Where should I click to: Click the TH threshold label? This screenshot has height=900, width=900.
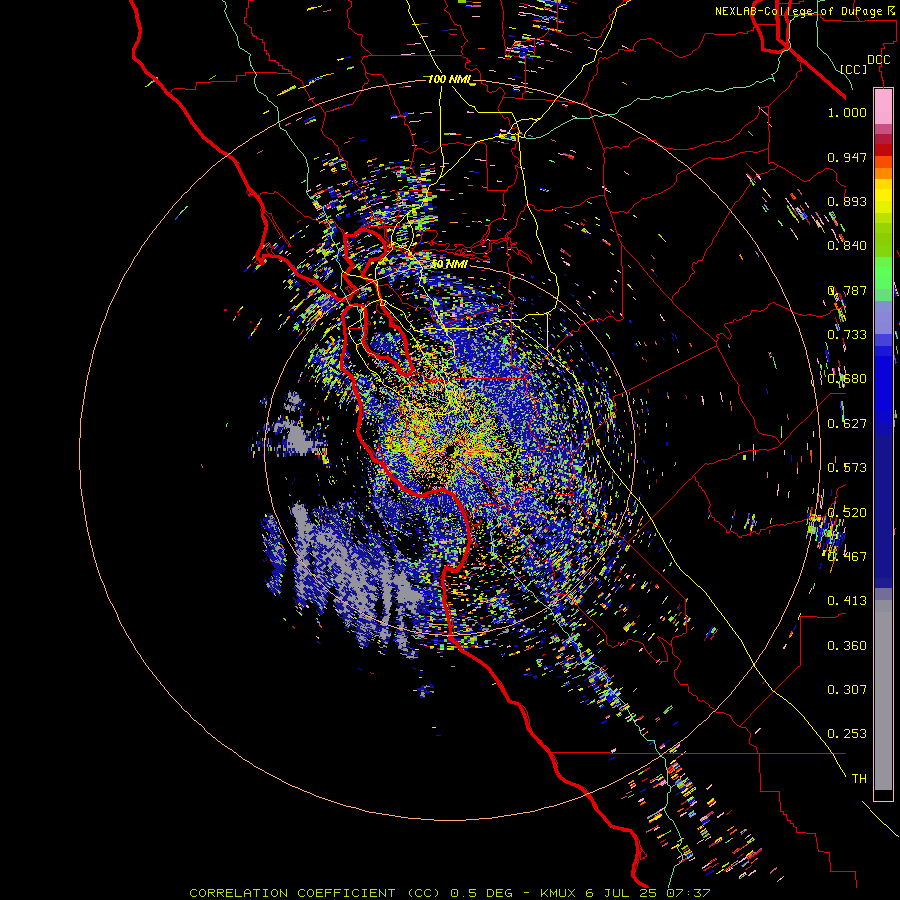click(x=859, y=779)
